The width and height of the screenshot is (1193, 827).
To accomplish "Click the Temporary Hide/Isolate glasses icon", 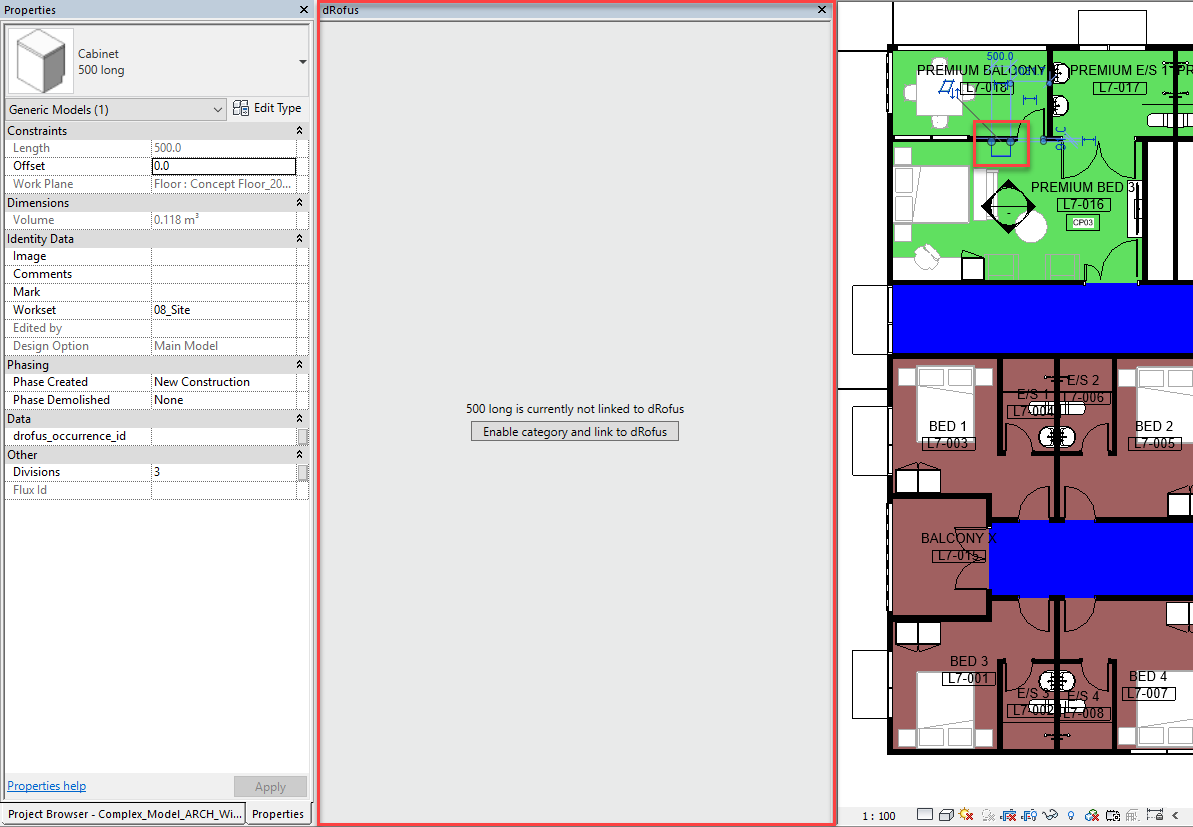I will pos(1050,815).
